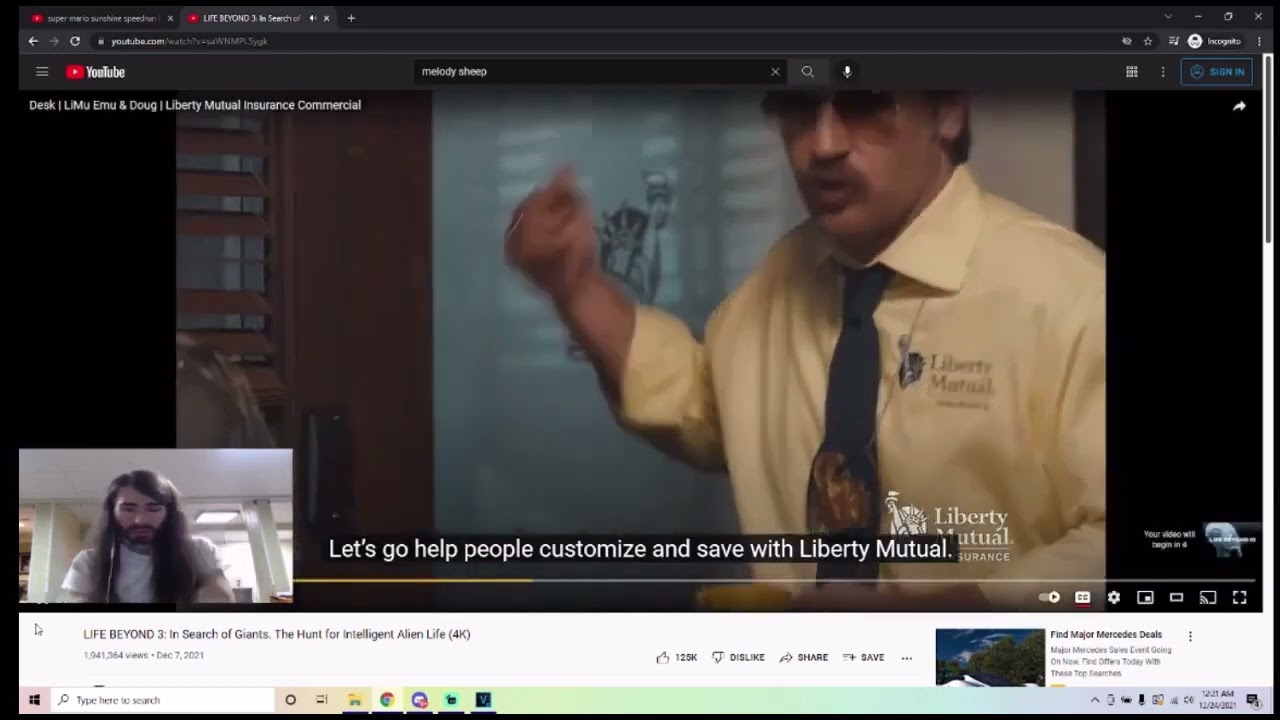Go to the YouTube home logo
The image size is (1280, 720).
point(96,72)
